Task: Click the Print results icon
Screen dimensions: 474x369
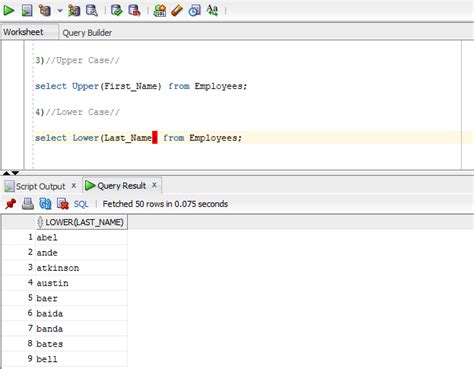Action: [28, 204]
